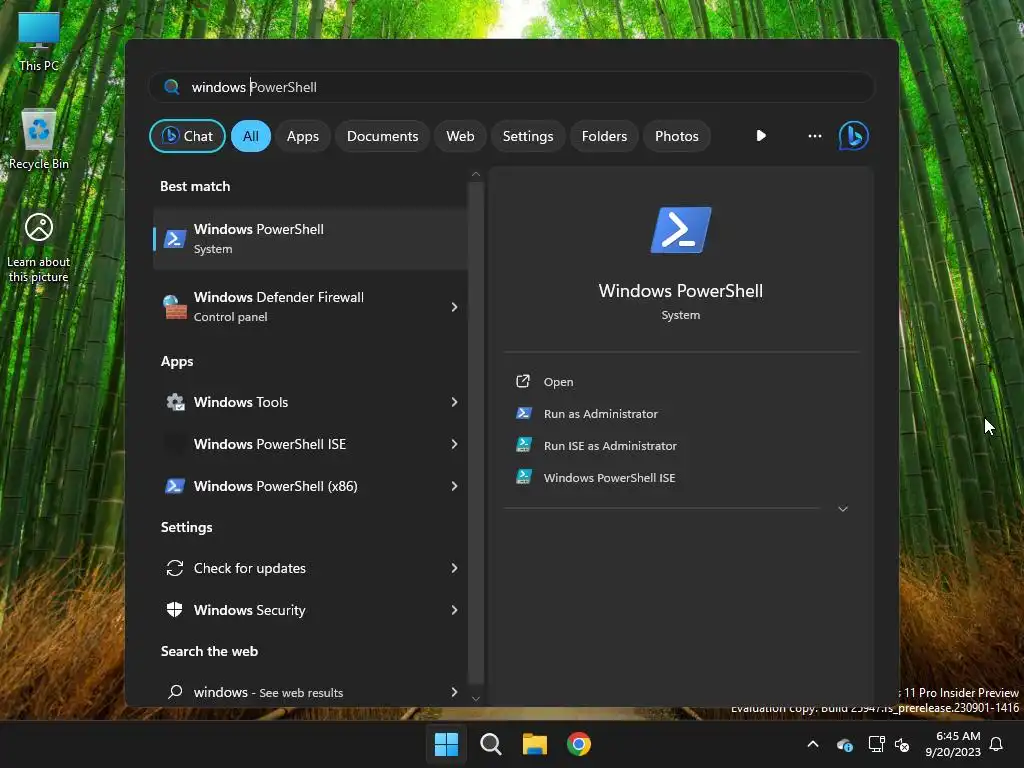
Task: Click Learn about this picture desktop icon
Action: coord(39,248)
